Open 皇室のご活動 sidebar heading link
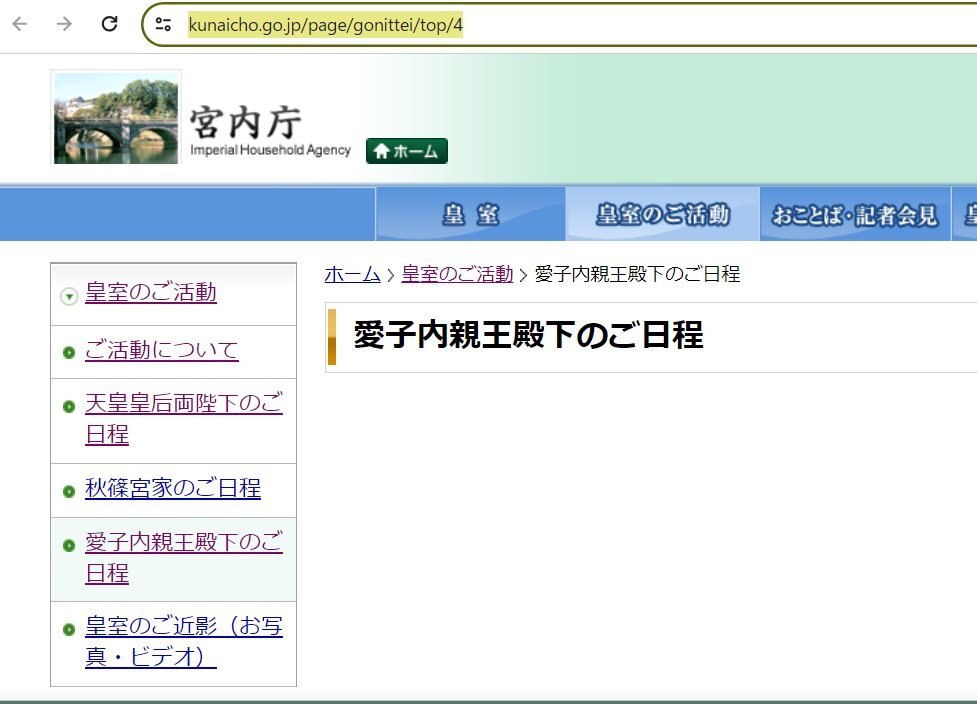Screen dimensions: 977x704 151,293
